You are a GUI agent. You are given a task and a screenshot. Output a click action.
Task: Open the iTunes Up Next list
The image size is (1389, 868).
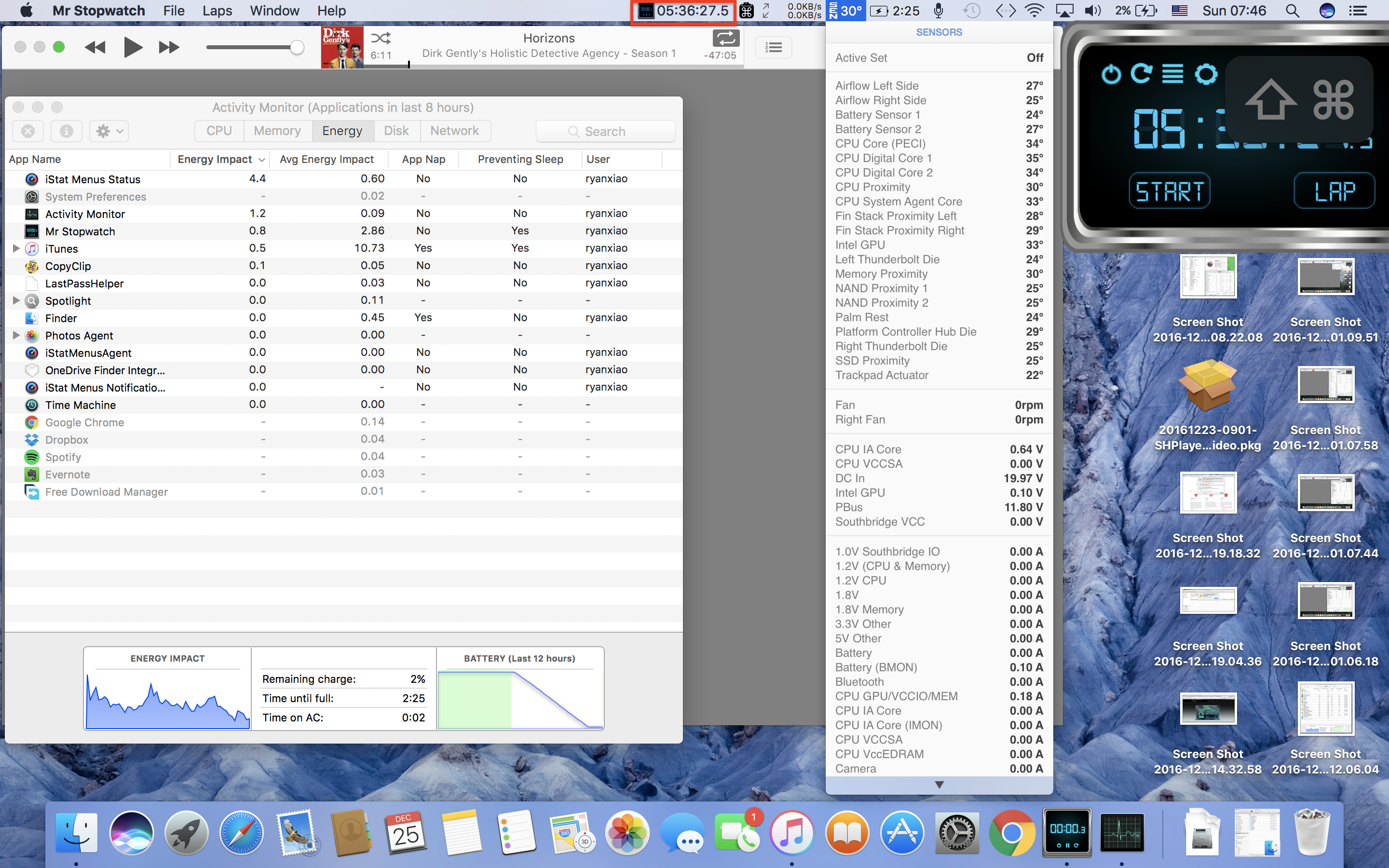pyautogui.click(x=774, y=47)
